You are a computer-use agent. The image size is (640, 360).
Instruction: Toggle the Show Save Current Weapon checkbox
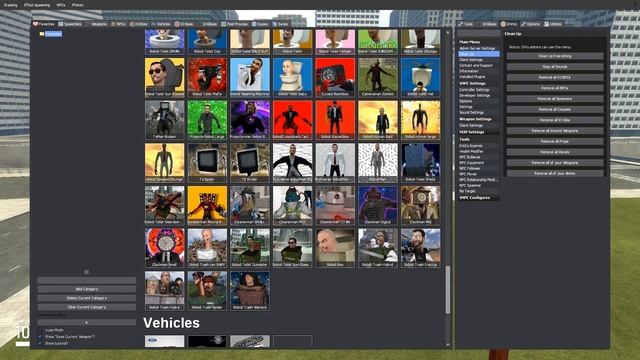tap(40, 337)
